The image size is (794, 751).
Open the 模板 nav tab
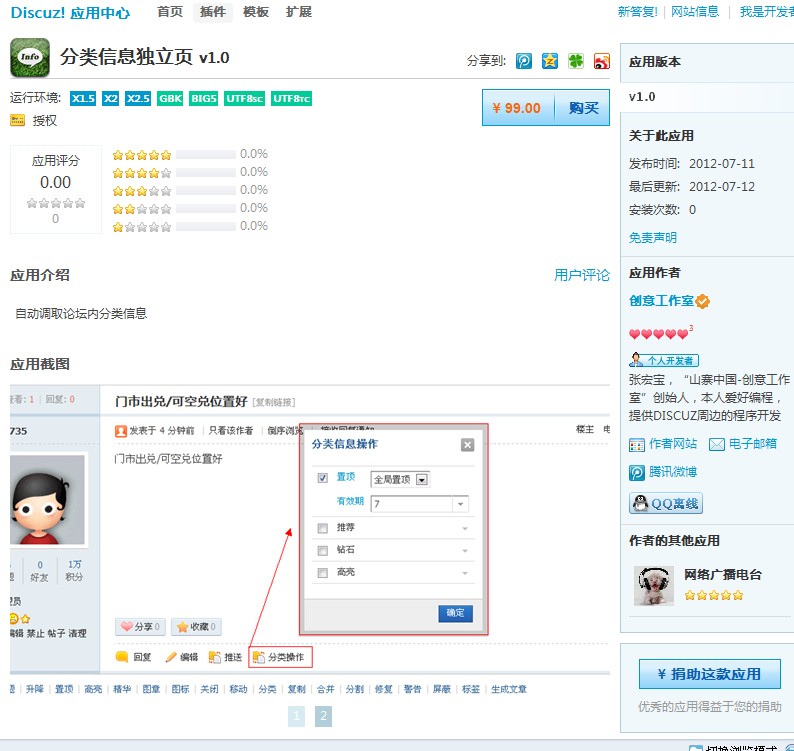tap(256, 12)
